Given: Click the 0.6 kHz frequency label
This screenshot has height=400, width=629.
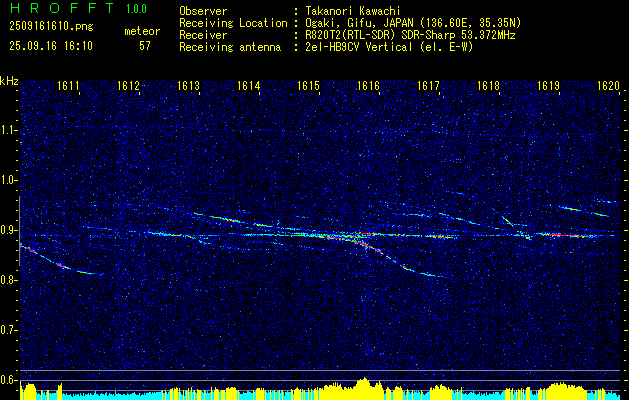Looking at the screenshot, I should [8, 380].
